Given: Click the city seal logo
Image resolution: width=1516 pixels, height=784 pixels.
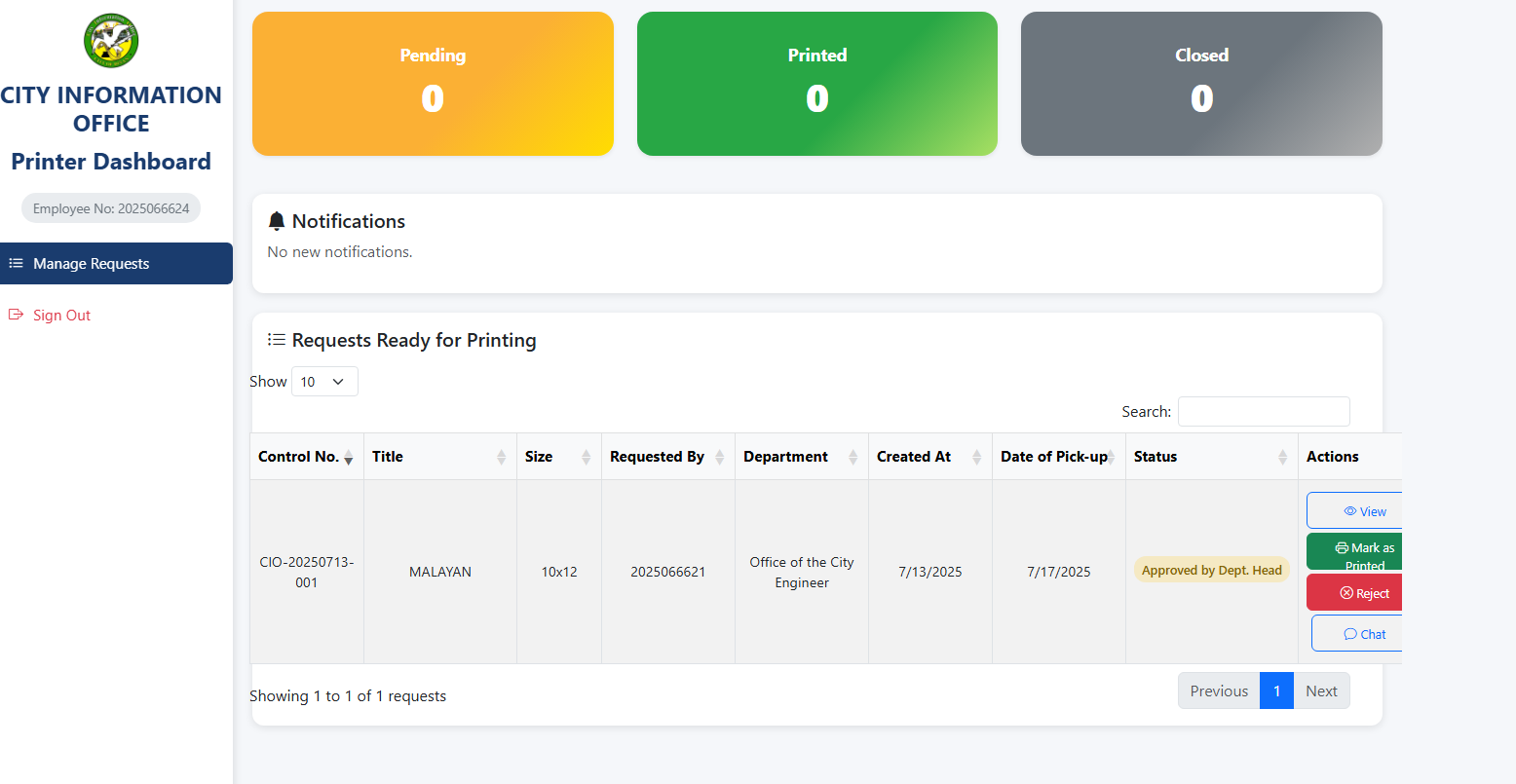Looking at the screenshot, I should pos(111,41).
